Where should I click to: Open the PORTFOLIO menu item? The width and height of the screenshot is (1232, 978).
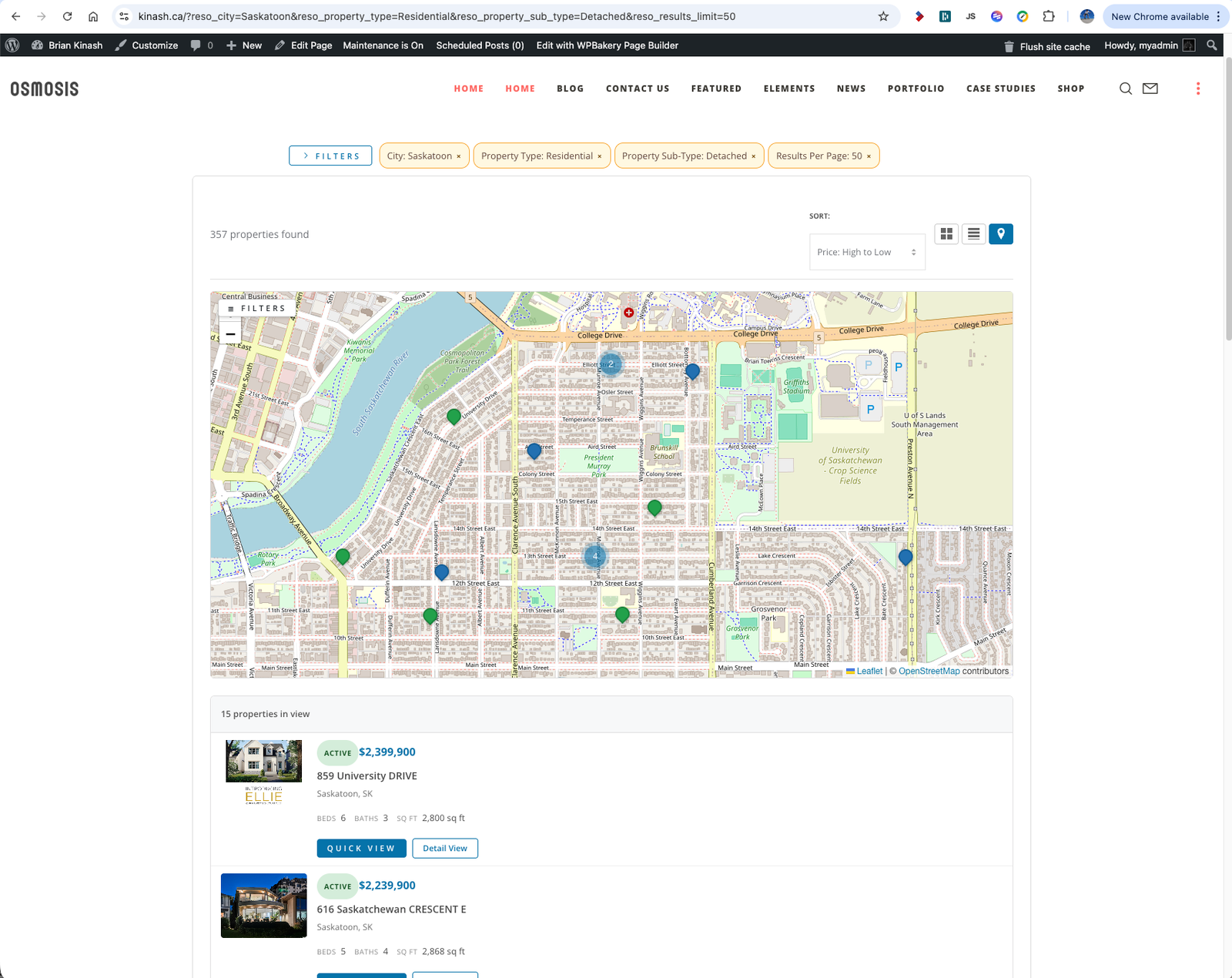[x=916, y=89]
